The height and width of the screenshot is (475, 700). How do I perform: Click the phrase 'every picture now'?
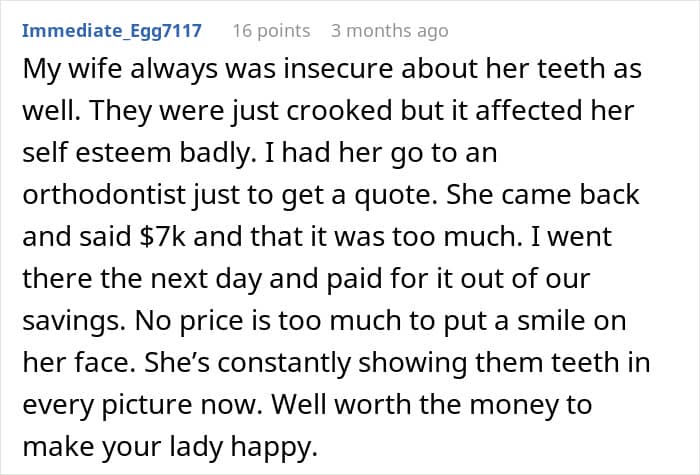(140, 405)
